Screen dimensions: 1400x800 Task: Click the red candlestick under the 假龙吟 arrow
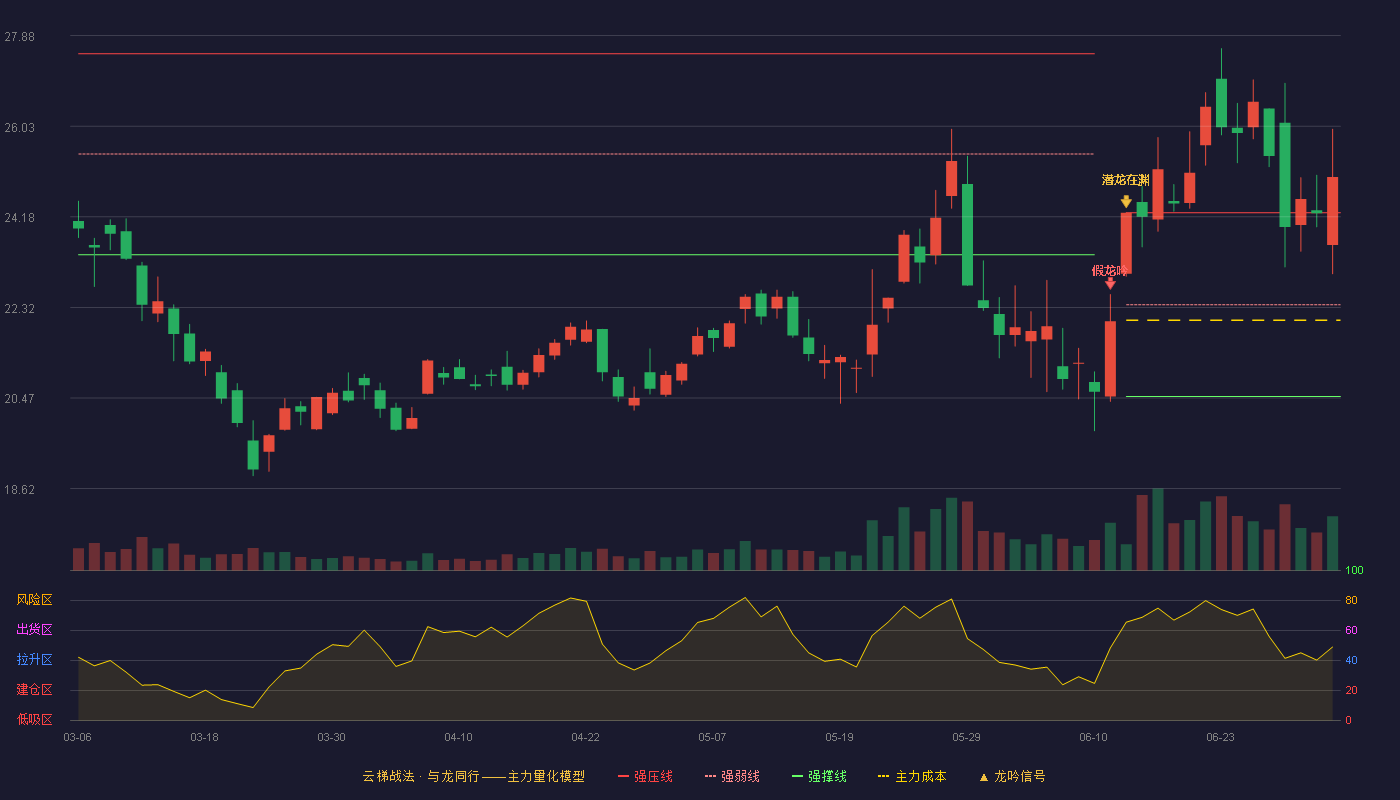click(1110, 358)
